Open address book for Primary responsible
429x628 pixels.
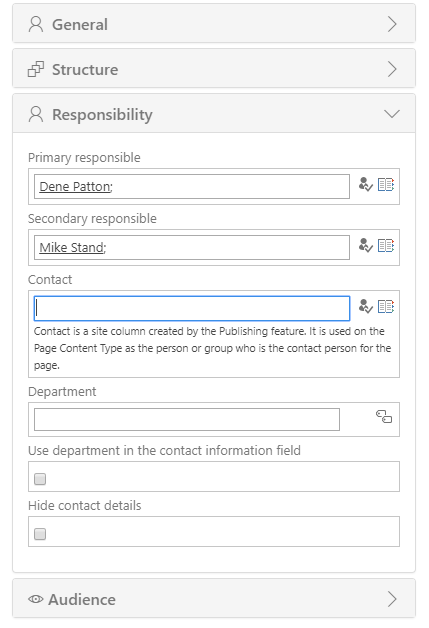pyautogui.click(x=386, y=185)
